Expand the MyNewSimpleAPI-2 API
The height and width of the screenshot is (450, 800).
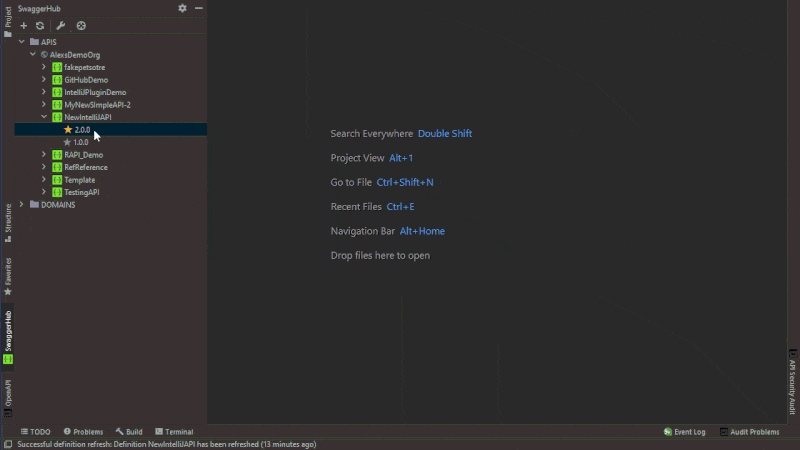tap(44, 105)
